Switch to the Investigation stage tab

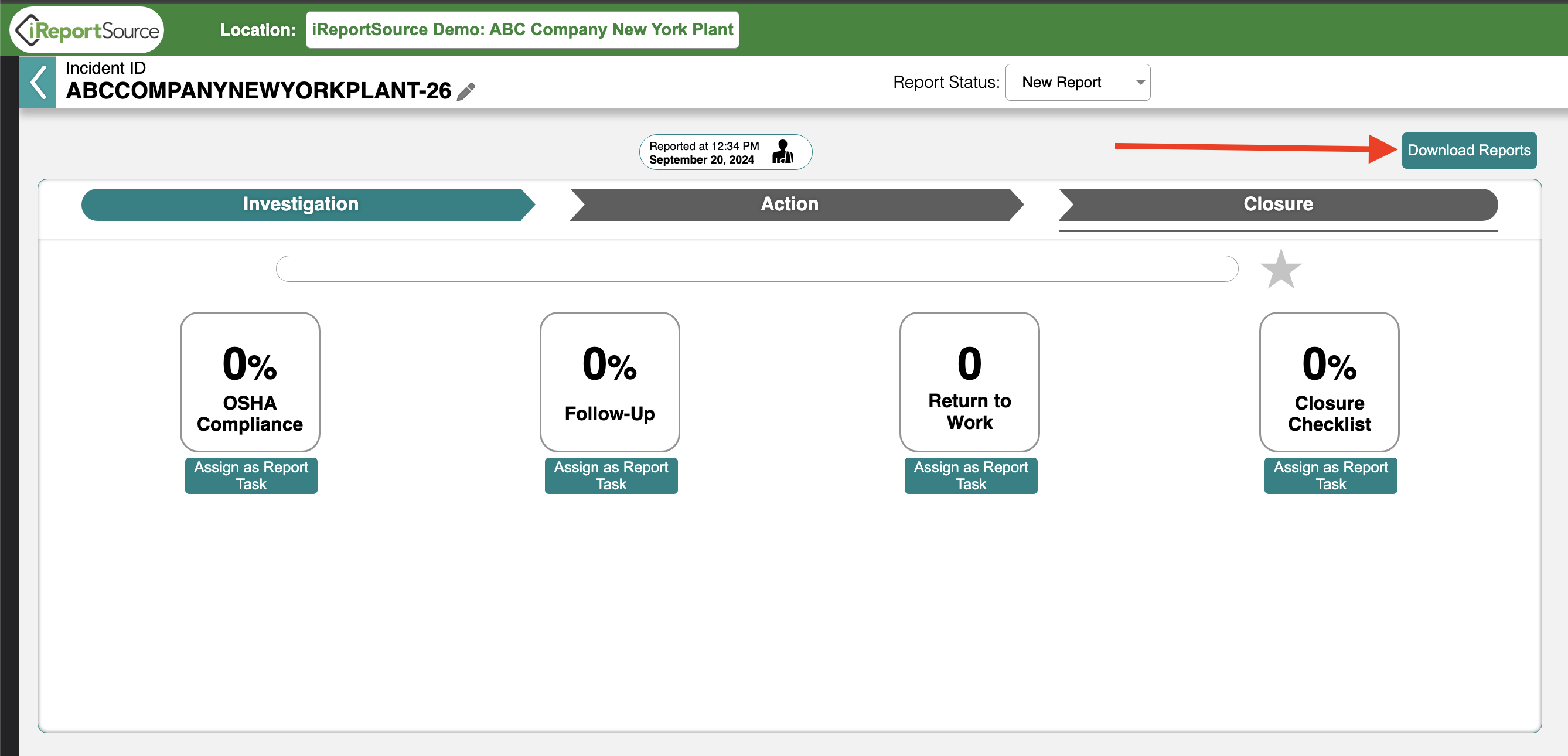pos(308,205)
